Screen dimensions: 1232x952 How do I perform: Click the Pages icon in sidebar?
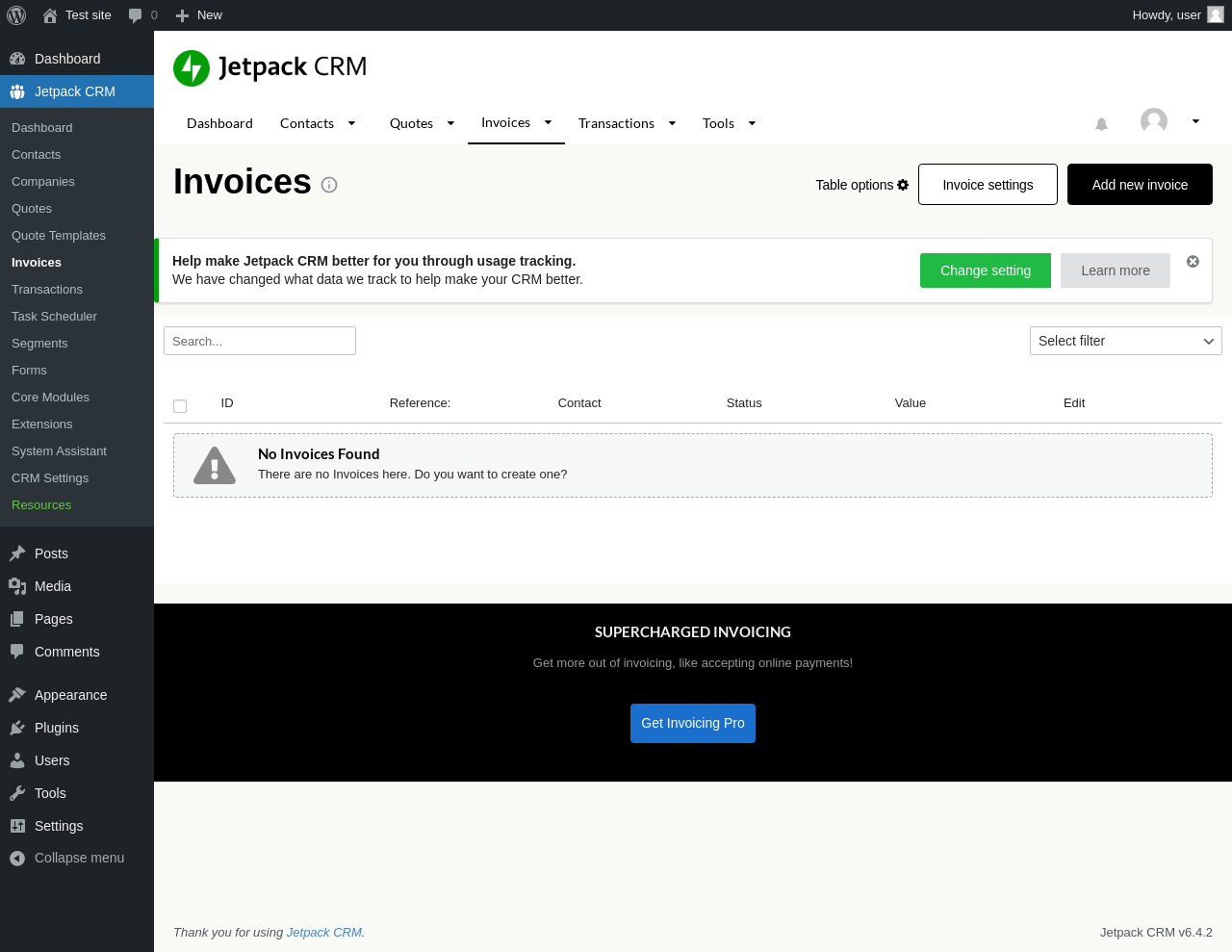pyautogui.click(x=17, y=619)
